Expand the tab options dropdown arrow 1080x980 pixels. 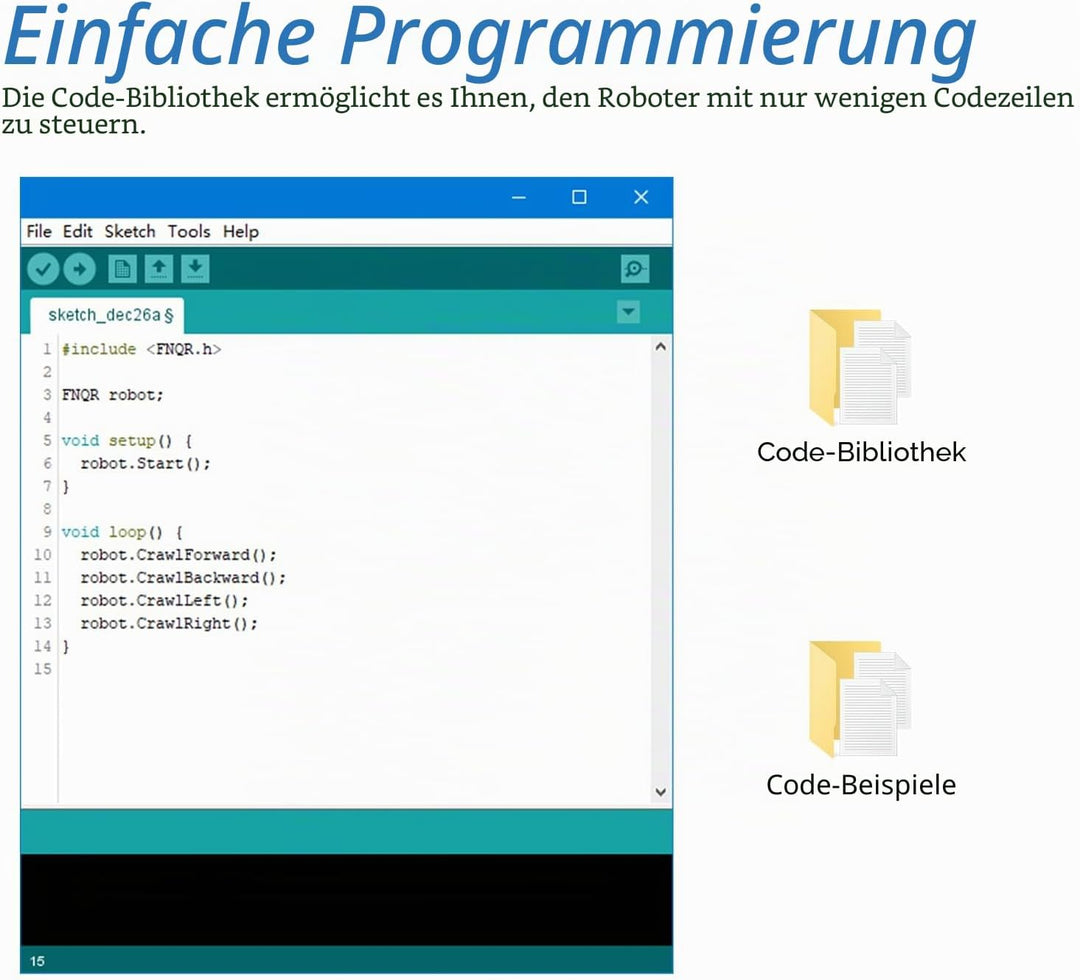(628, 312)
